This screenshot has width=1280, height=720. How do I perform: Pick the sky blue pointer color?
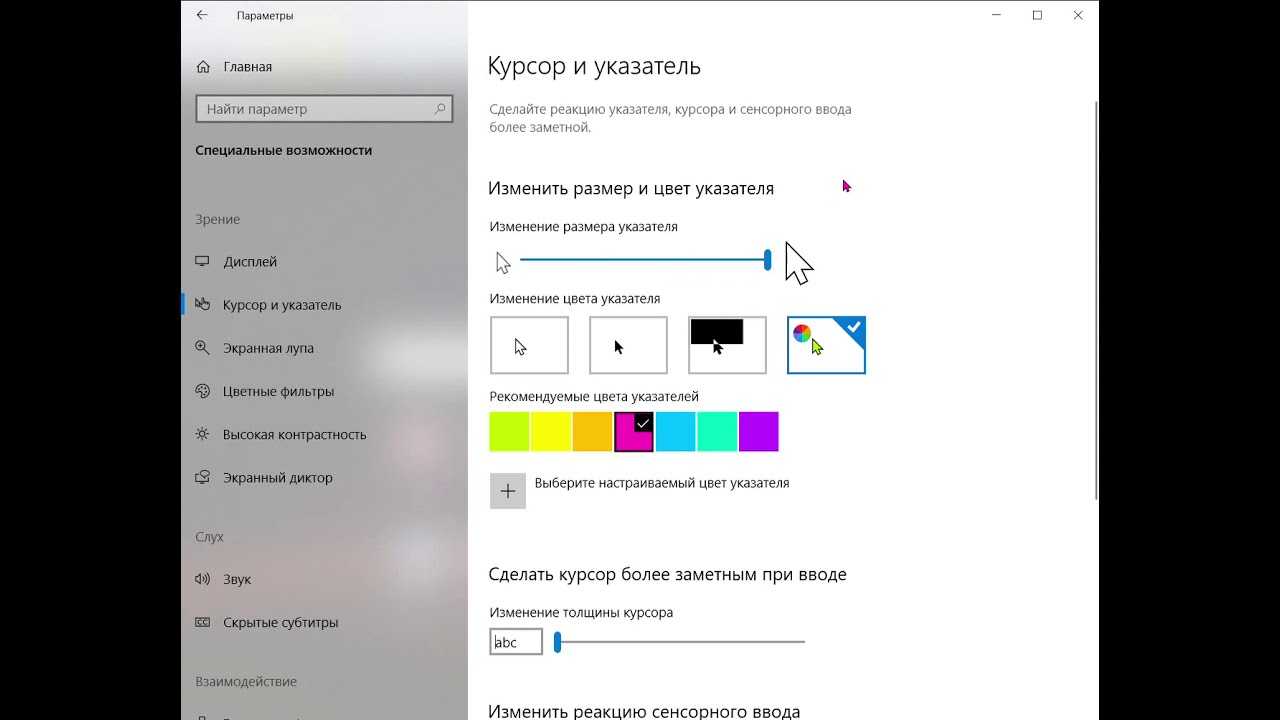tap(675, 432)
